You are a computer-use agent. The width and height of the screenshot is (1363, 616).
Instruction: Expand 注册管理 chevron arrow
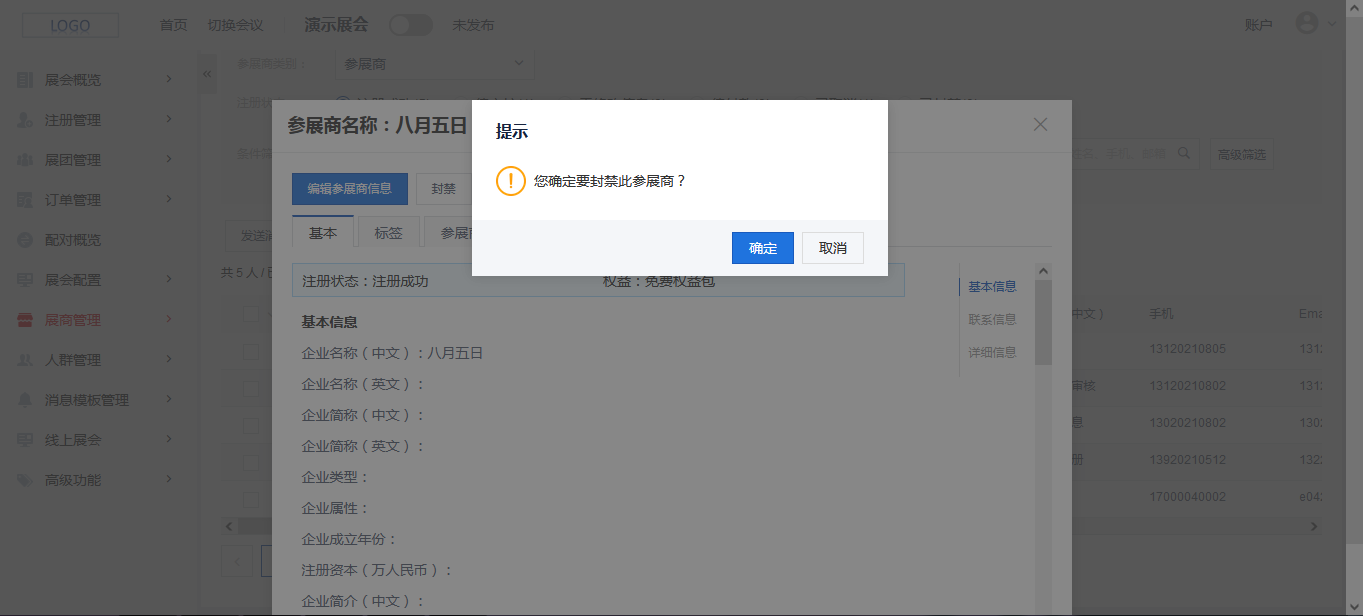(169, 119)
